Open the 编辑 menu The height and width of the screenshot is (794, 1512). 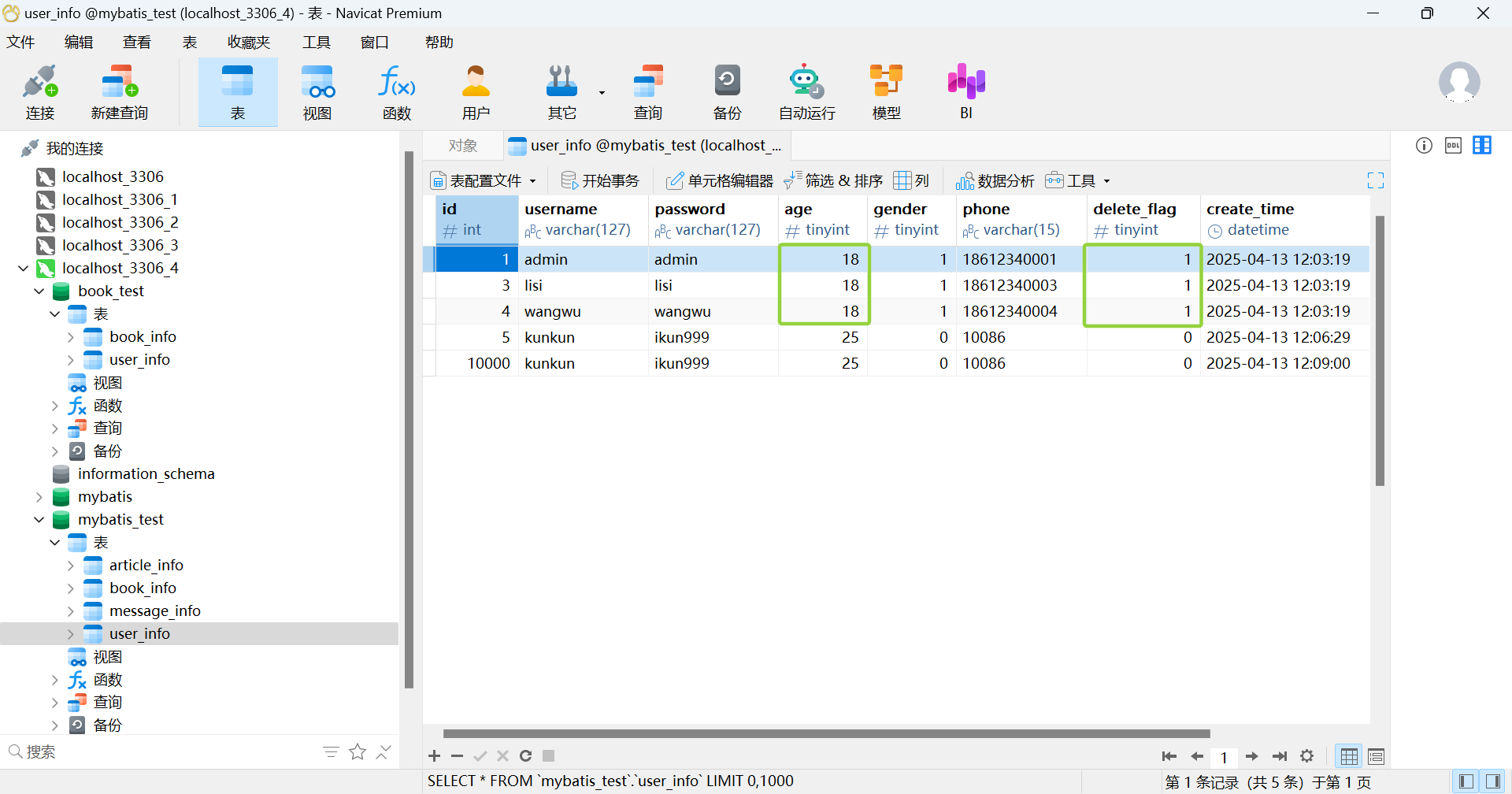pyautogui.click(x=79, y=42)
